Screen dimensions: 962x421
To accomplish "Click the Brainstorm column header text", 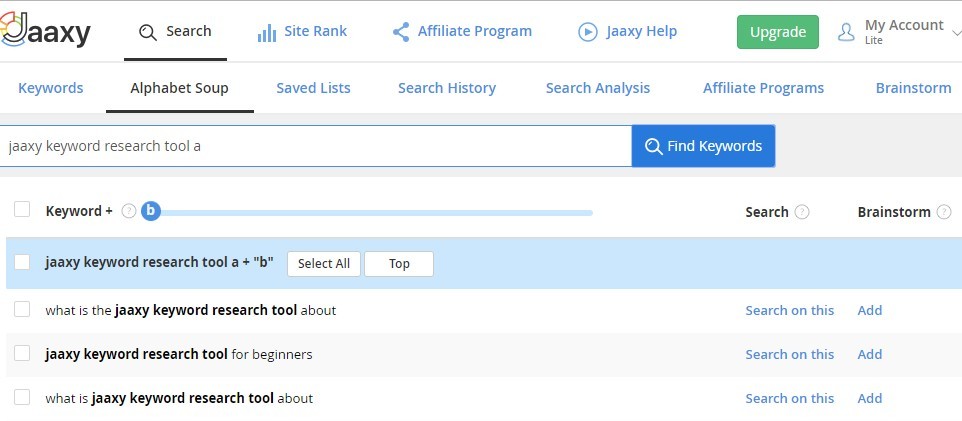I will (894, 212).
